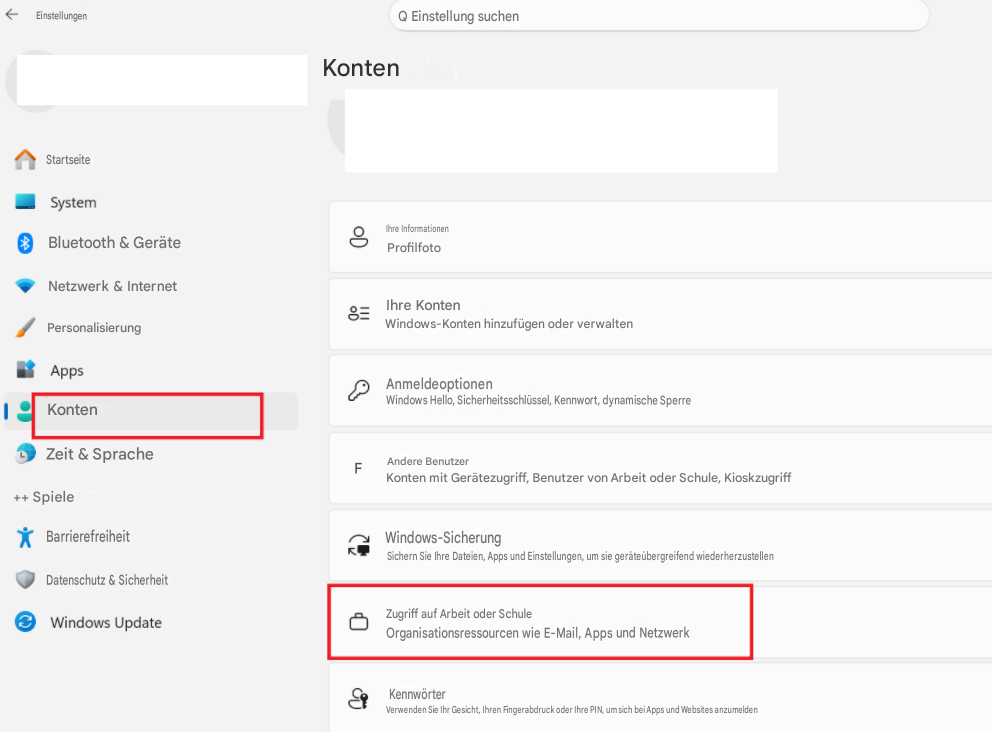Click the Profilfoto person icon

(x=359, y=237)
